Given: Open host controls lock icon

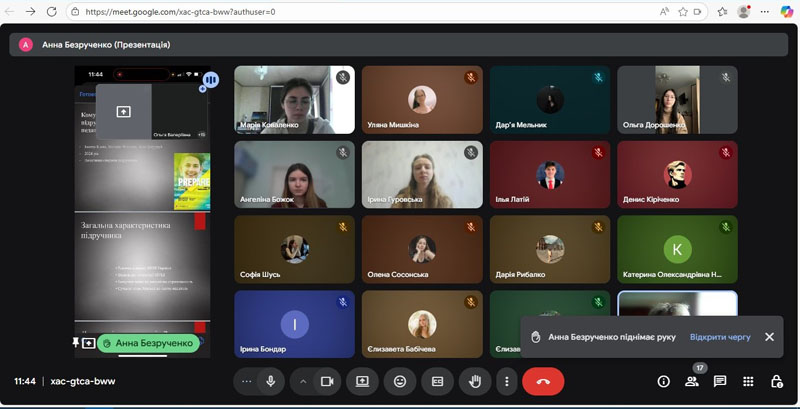Looking at the screenshot, I should tap(776, 381).
